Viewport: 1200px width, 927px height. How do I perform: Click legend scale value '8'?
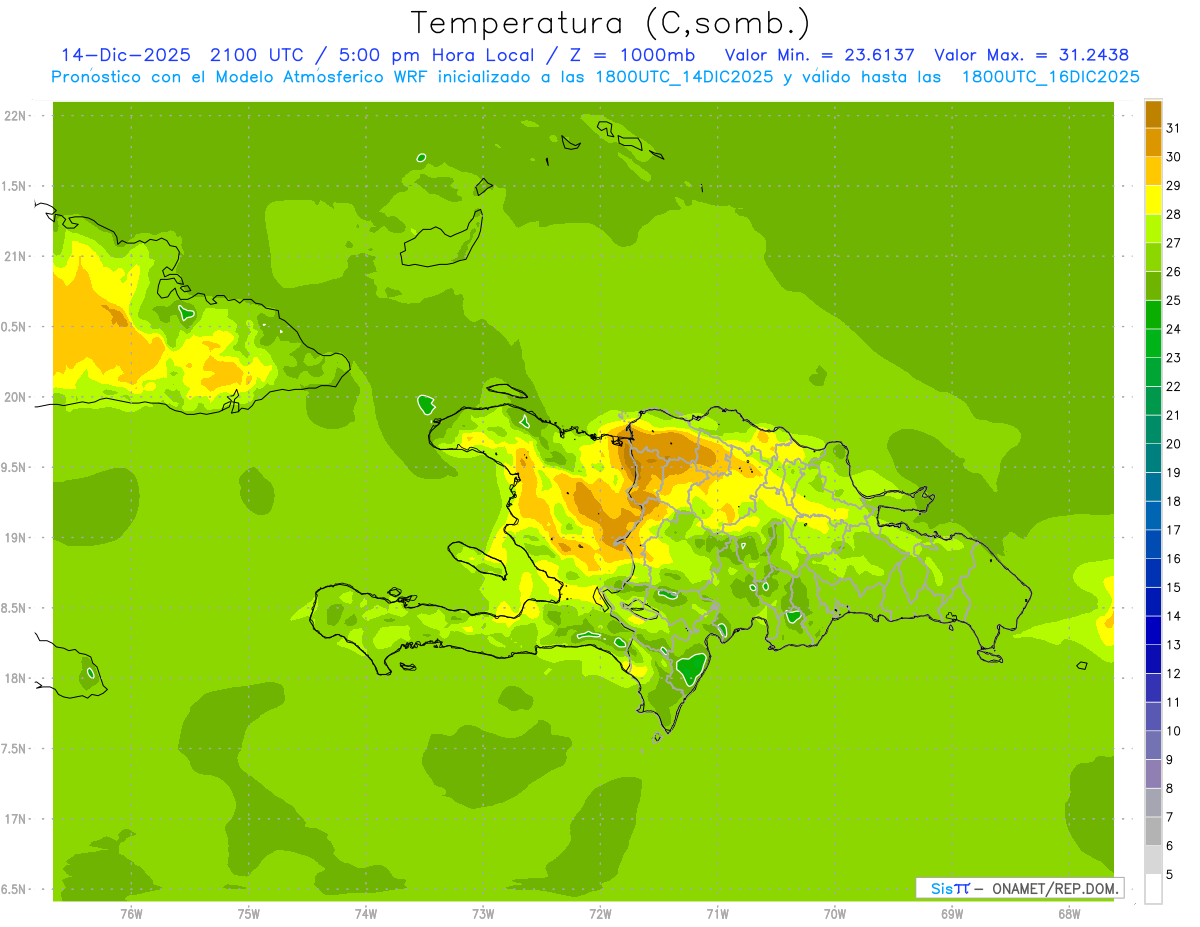1170,789
